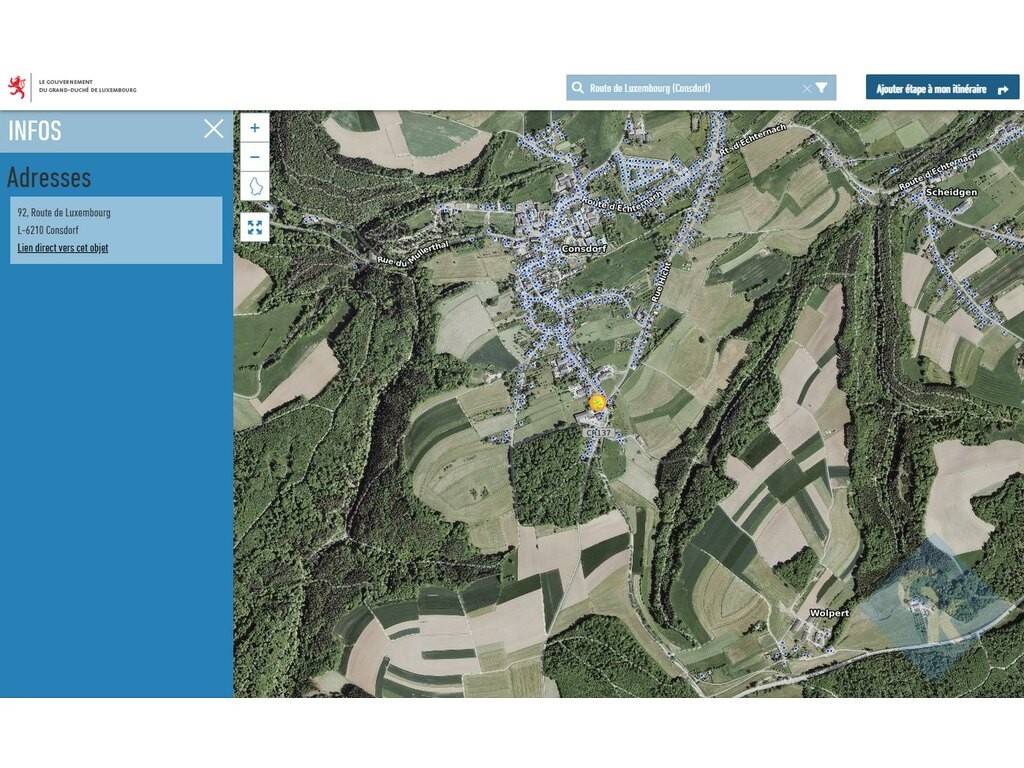Click the yellow location marker on map
This screenshot has height=768, width=1024.
coord(598,402)
